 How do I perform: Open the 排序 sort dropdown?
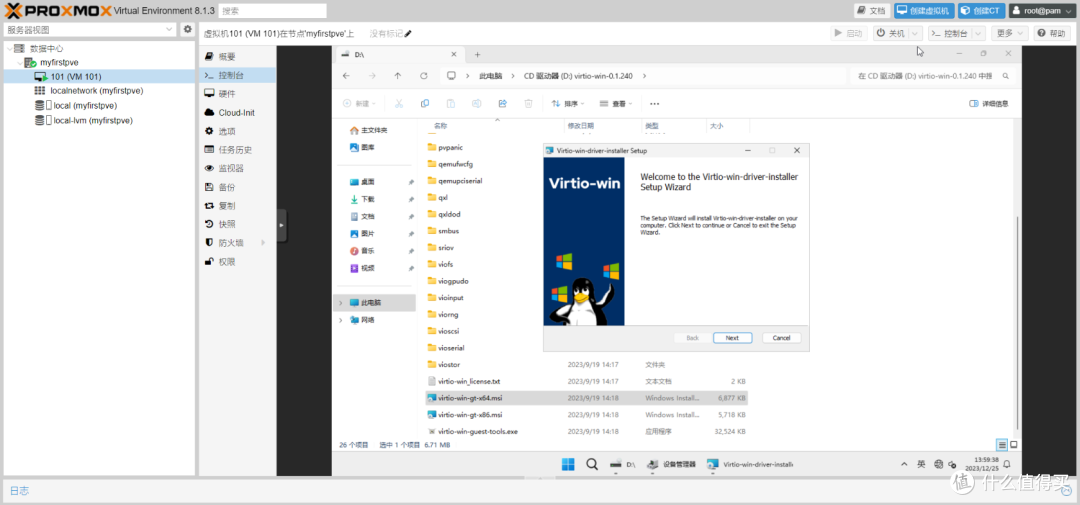coord(568,103)
